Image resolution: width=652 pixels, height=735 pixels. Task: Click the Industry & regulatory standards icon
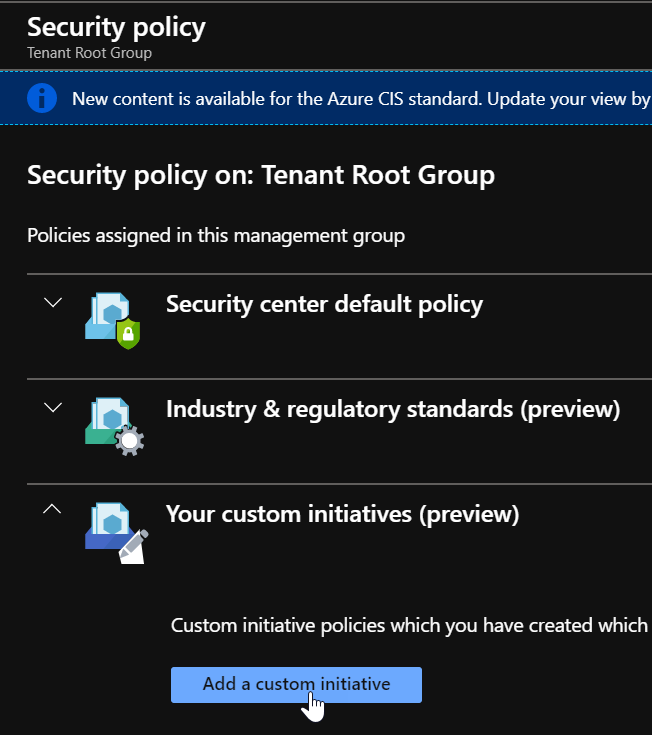click(x=111, y=424)
